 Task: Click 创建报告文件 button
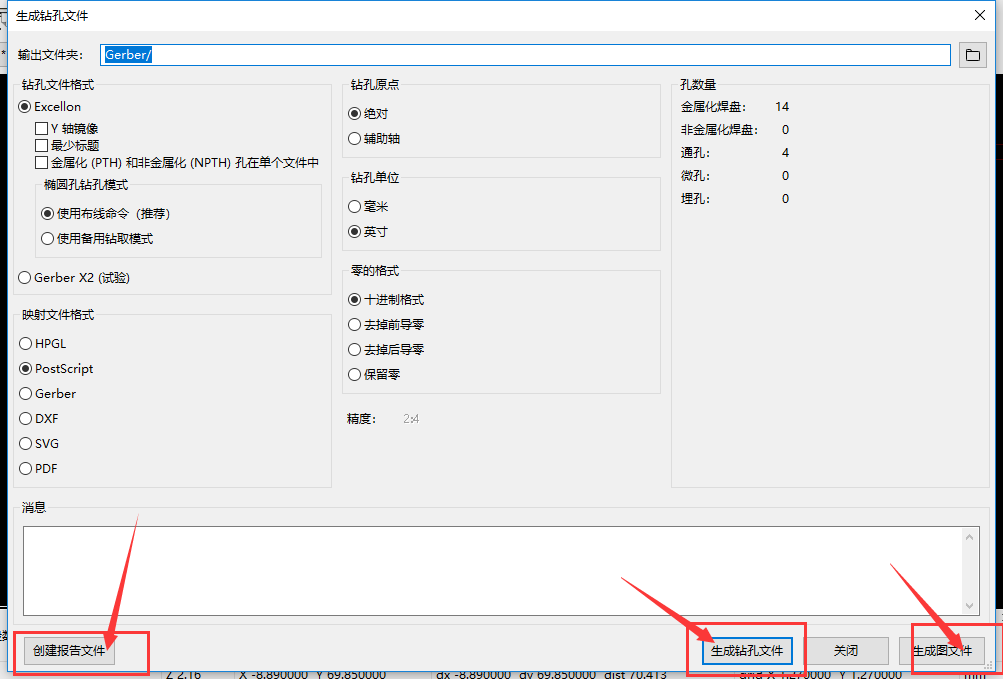pos(69,651)
